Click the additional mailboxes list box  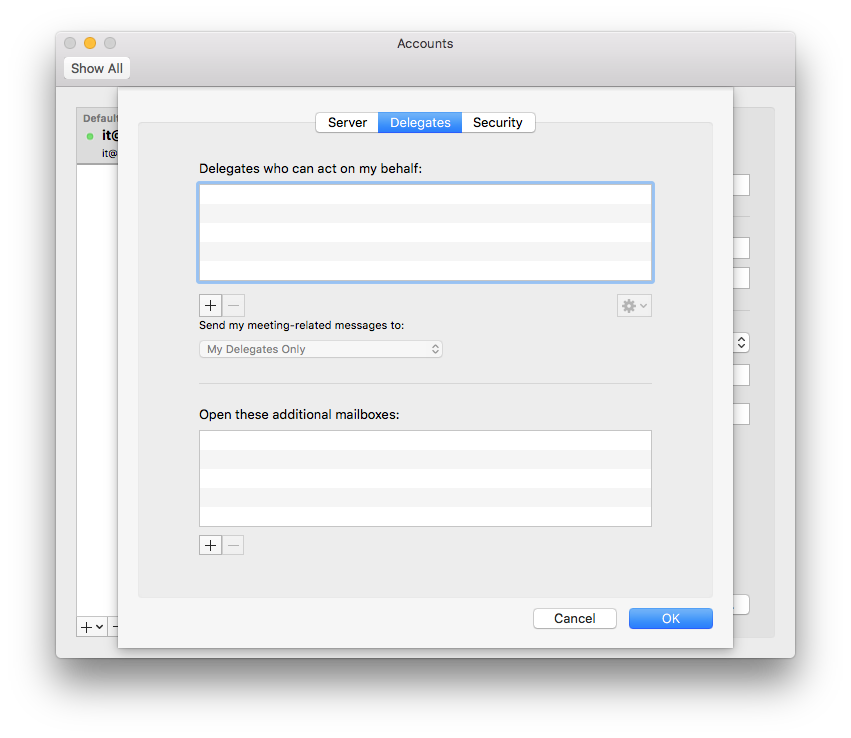click(426, 478)
